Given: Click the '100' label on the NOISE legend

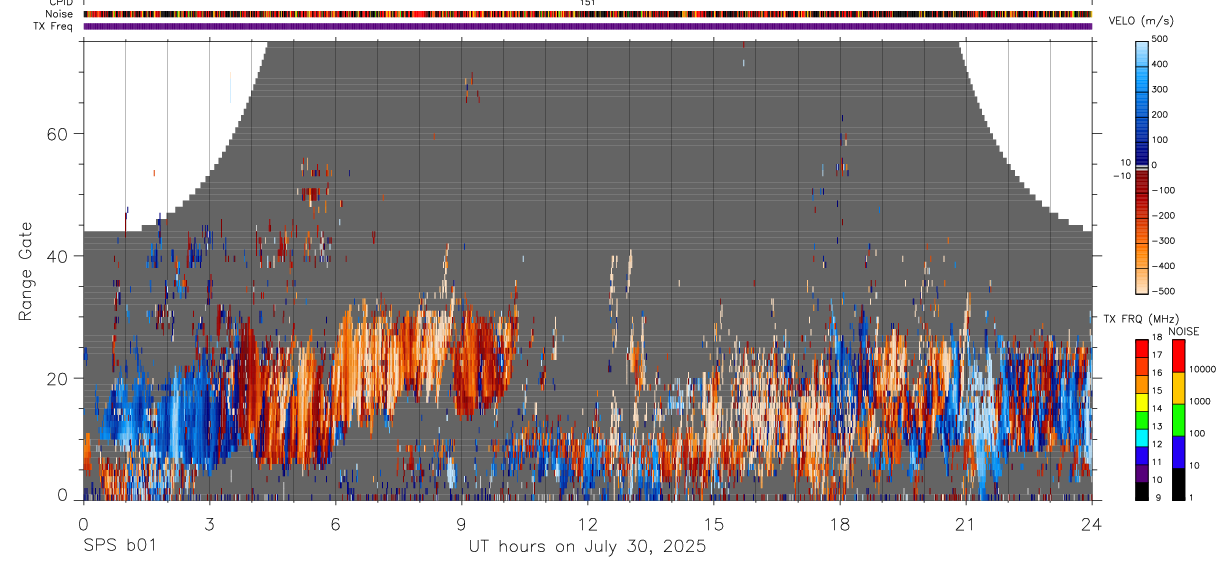Looking at the screenshot, I should [1197, 435].
